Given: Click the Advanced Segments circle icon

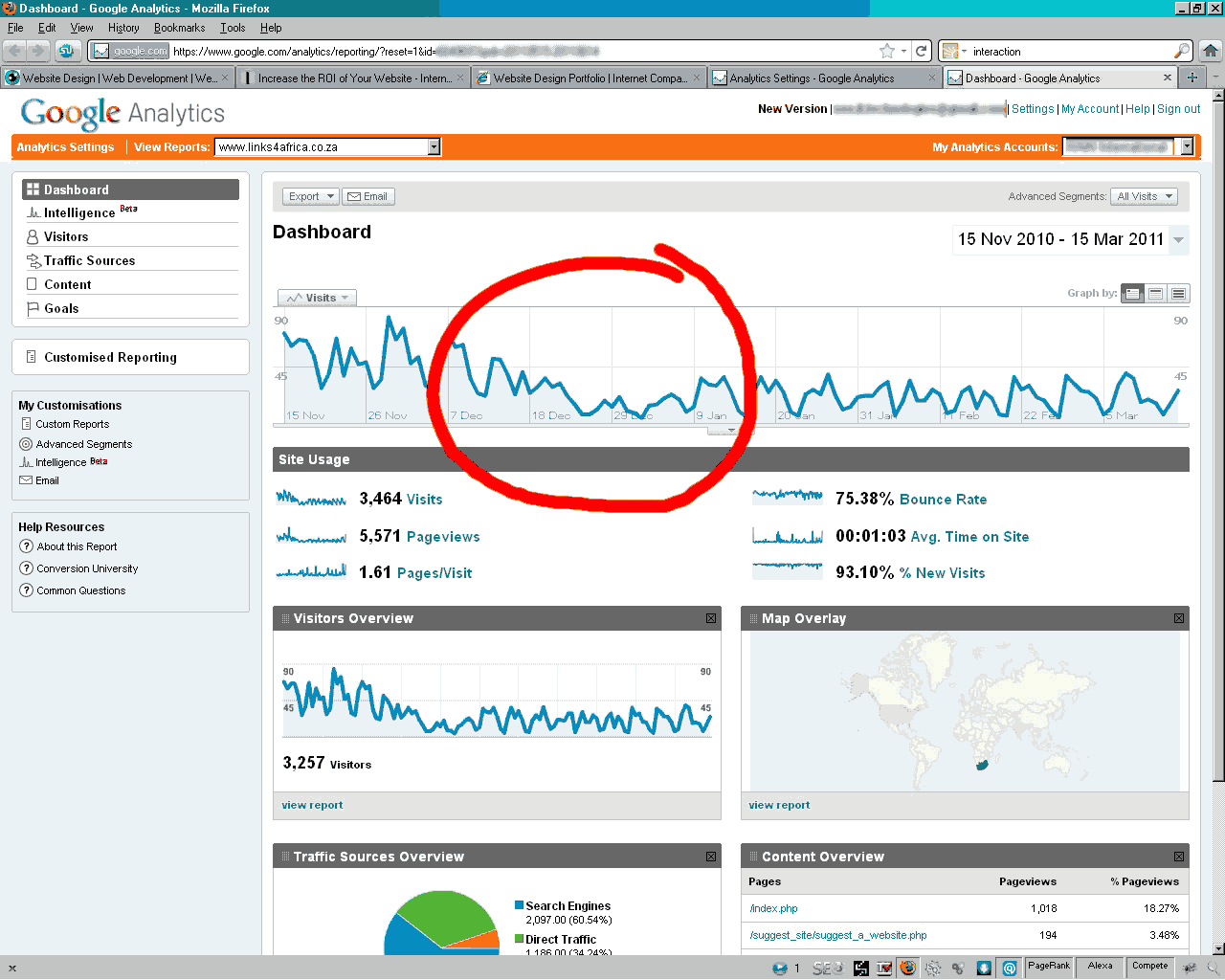Looking at the screenshot, I should click(x=26, y=444).
